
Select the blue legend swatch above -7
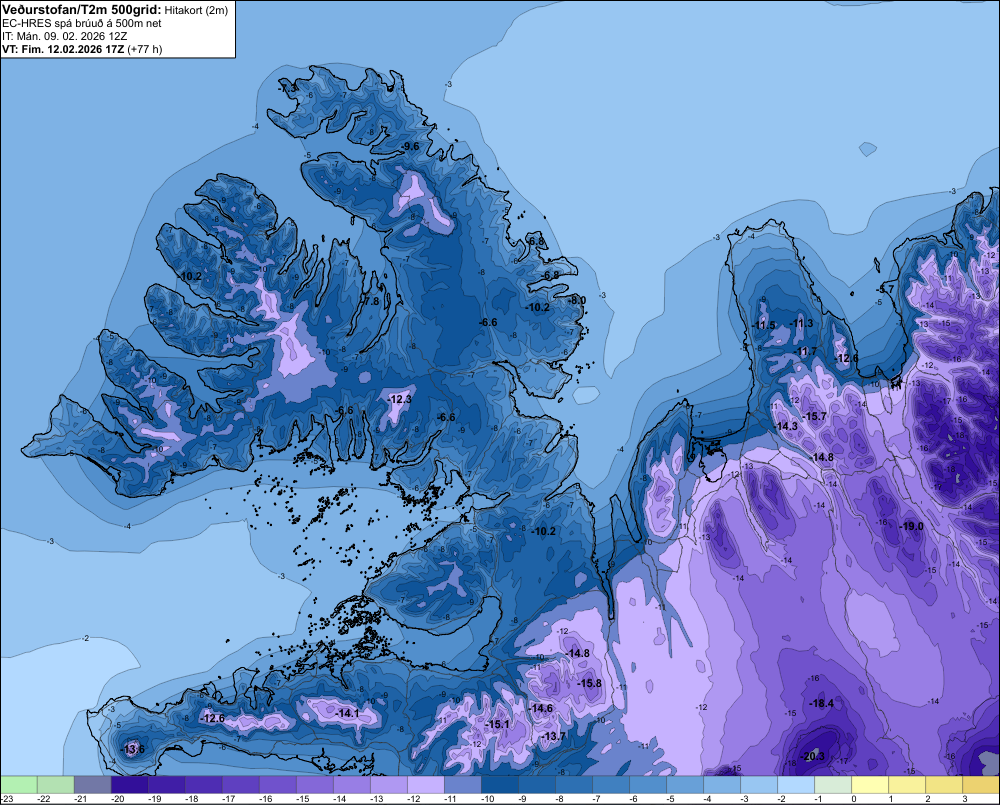611,784
